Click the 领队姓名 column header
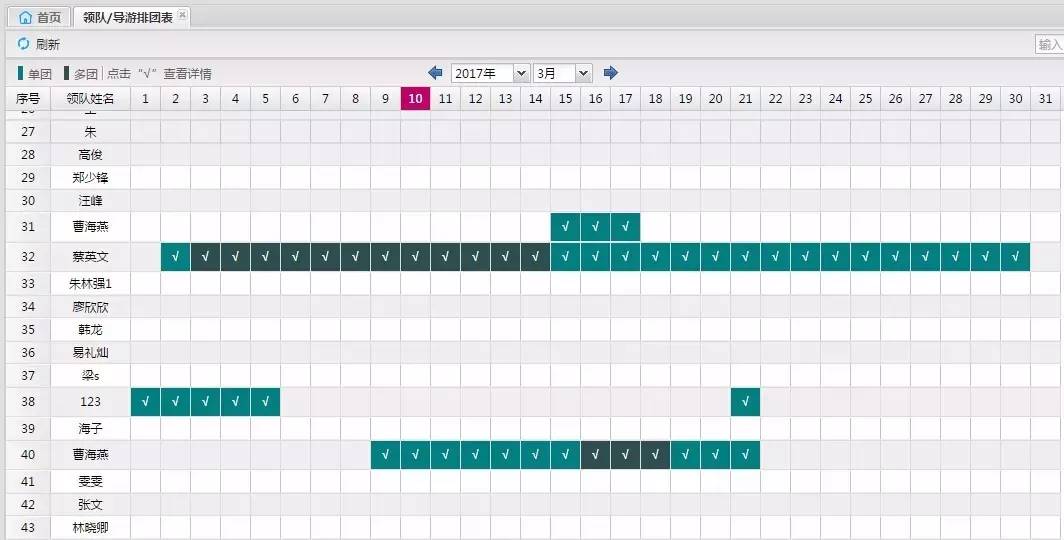The image size is (1064, 540). click(90, 98)
